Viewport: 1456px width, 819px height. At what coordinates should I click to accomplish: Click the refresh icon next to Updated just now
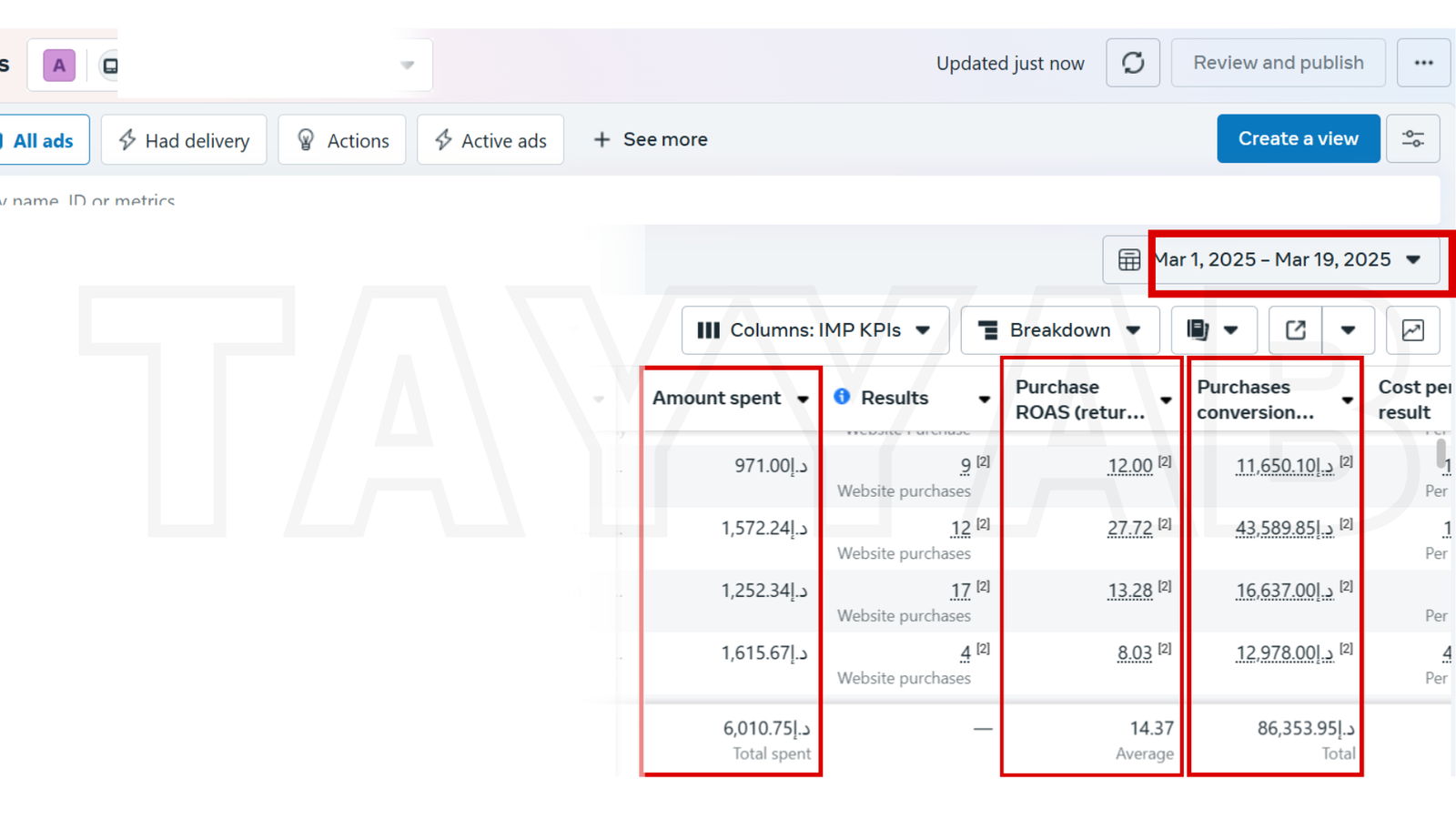pos(1132,63)
